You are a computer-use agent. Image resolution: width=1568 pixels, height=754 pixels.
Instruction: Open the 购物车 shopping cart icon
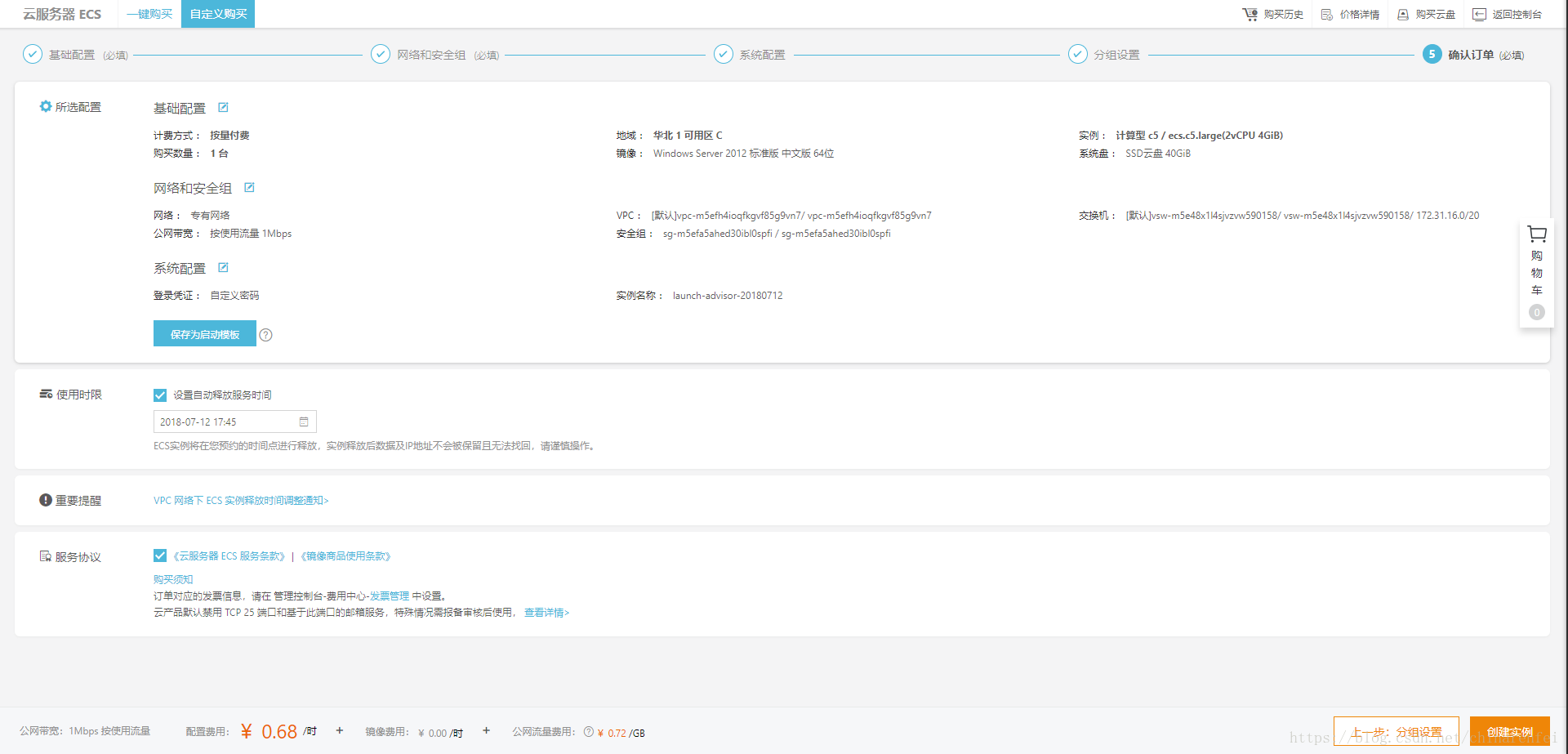[1537, 234]
